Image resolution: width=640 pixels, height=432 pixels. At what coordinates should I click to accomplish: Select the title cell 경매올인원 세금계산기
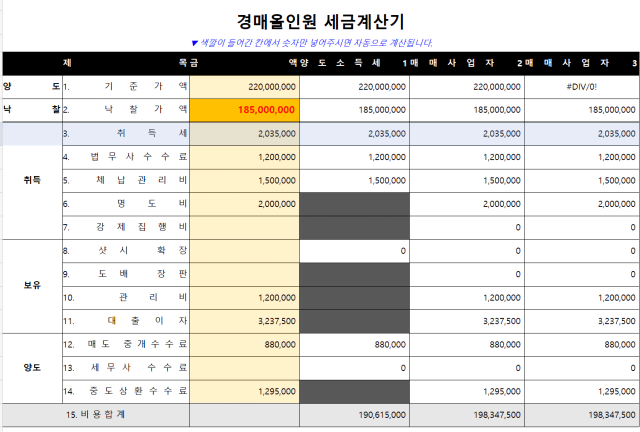coord(321,22)
